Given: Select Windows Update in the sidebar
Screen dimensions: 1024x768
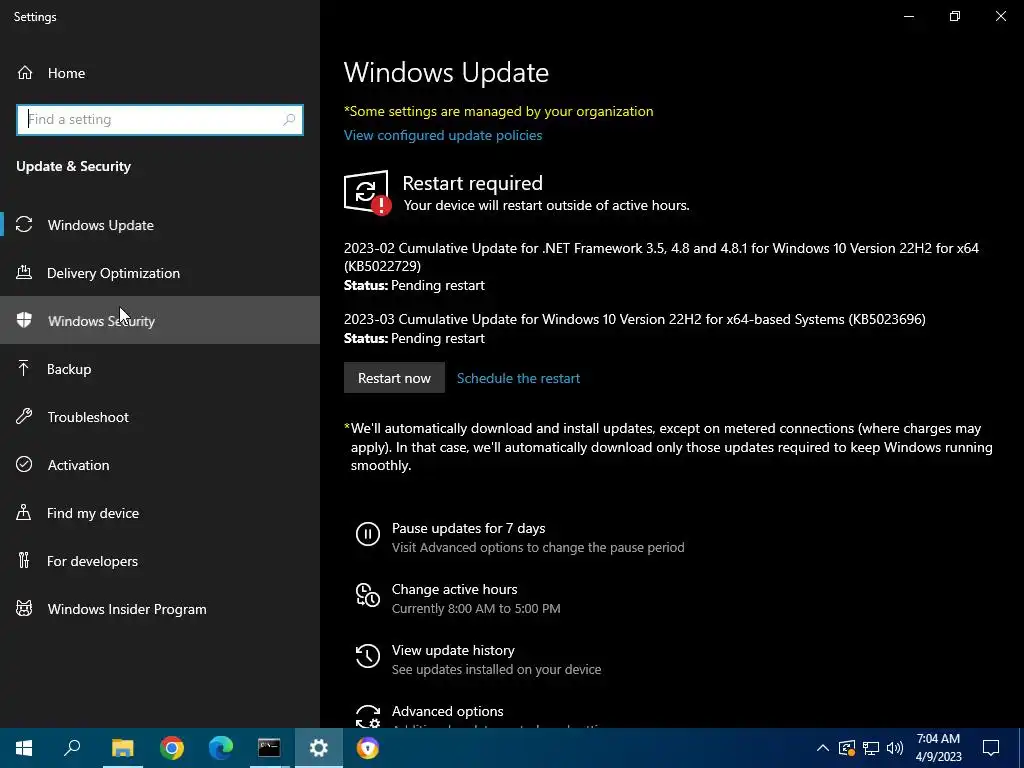Looking at the screenshot, I should tap(160, 225).
